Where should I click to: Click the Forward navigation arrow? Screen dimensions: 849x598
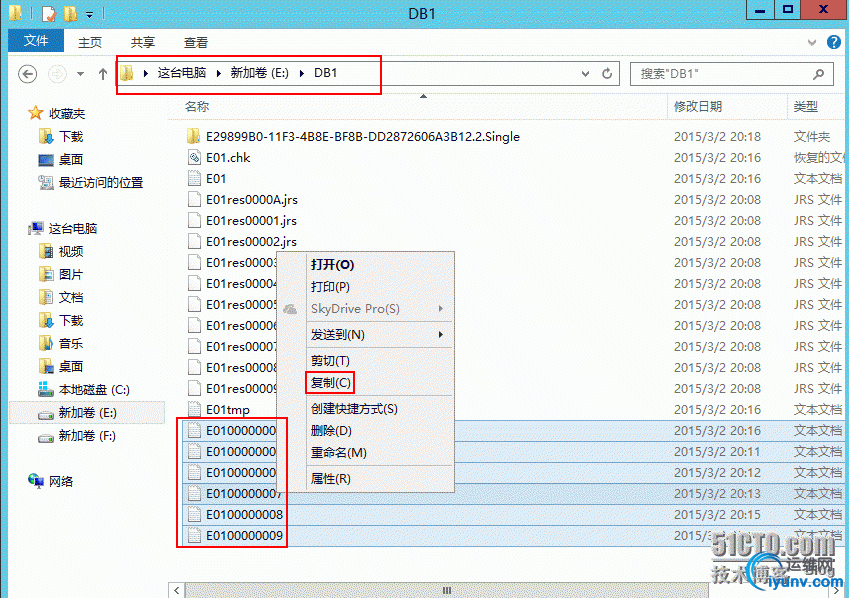point(57,74)
